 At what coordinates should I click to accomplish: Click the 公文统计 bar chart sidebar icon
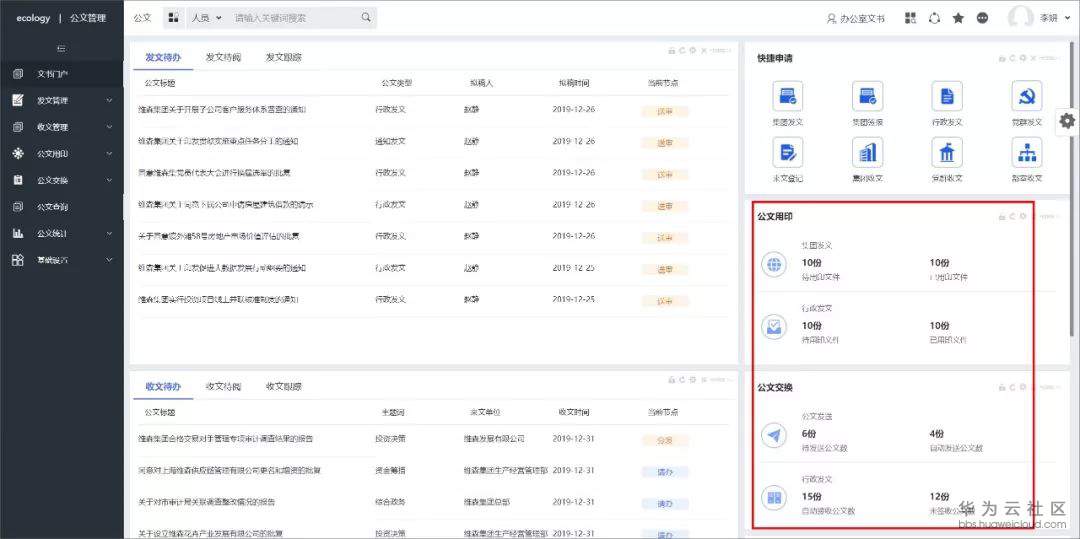18,233
